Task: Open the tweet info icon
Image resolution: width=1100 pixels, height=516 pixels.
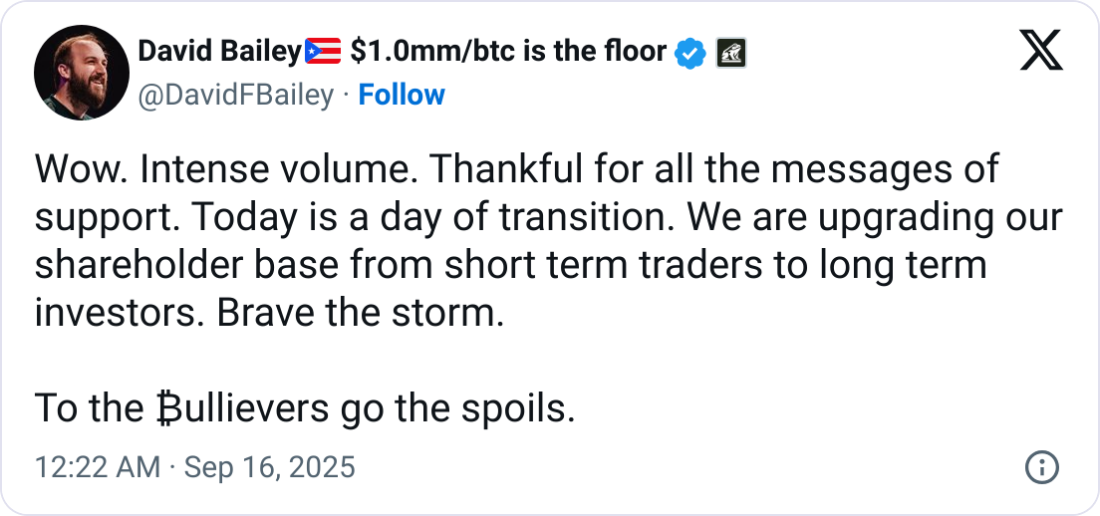Action: coord(1042,467)
